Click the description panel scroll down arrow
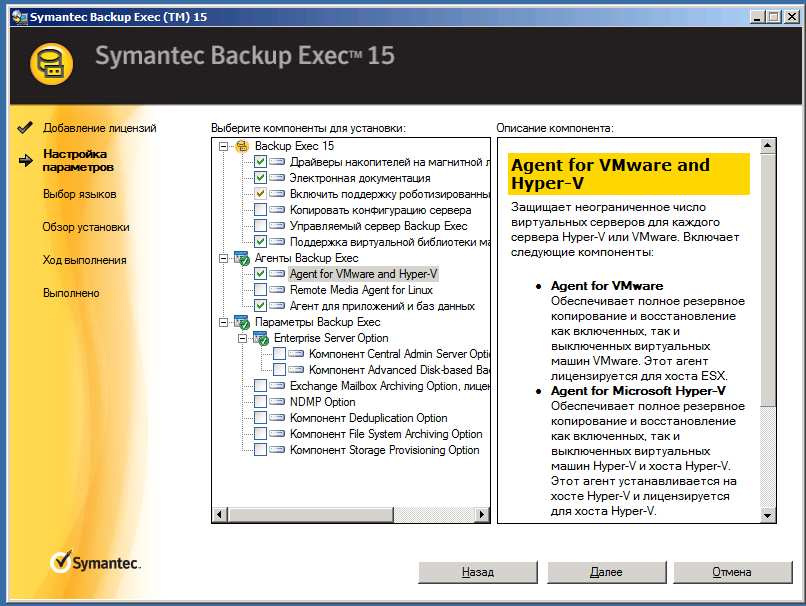Image resolution: width=806 pixels, height=606 pixels. click(767, 515)
